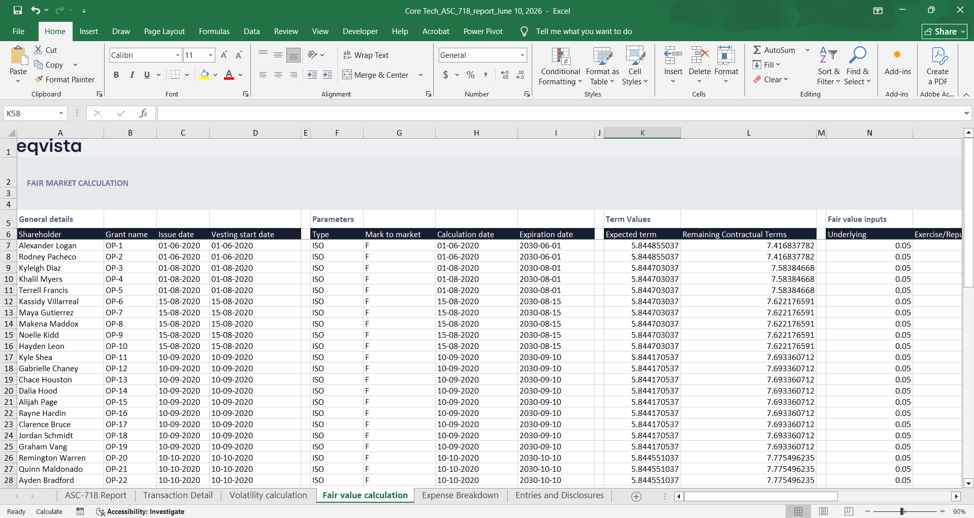The width and height of the screenshot is (974, 518).
Task: Toggle Middle Align vertical alignment
Action: [x=278, y=55]
